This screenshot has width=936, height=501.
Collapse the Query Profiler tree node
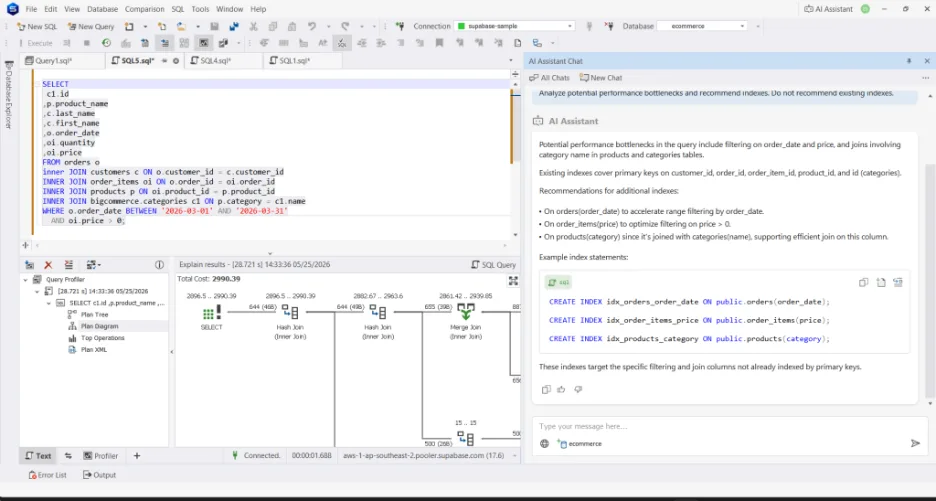pos(26,279)
